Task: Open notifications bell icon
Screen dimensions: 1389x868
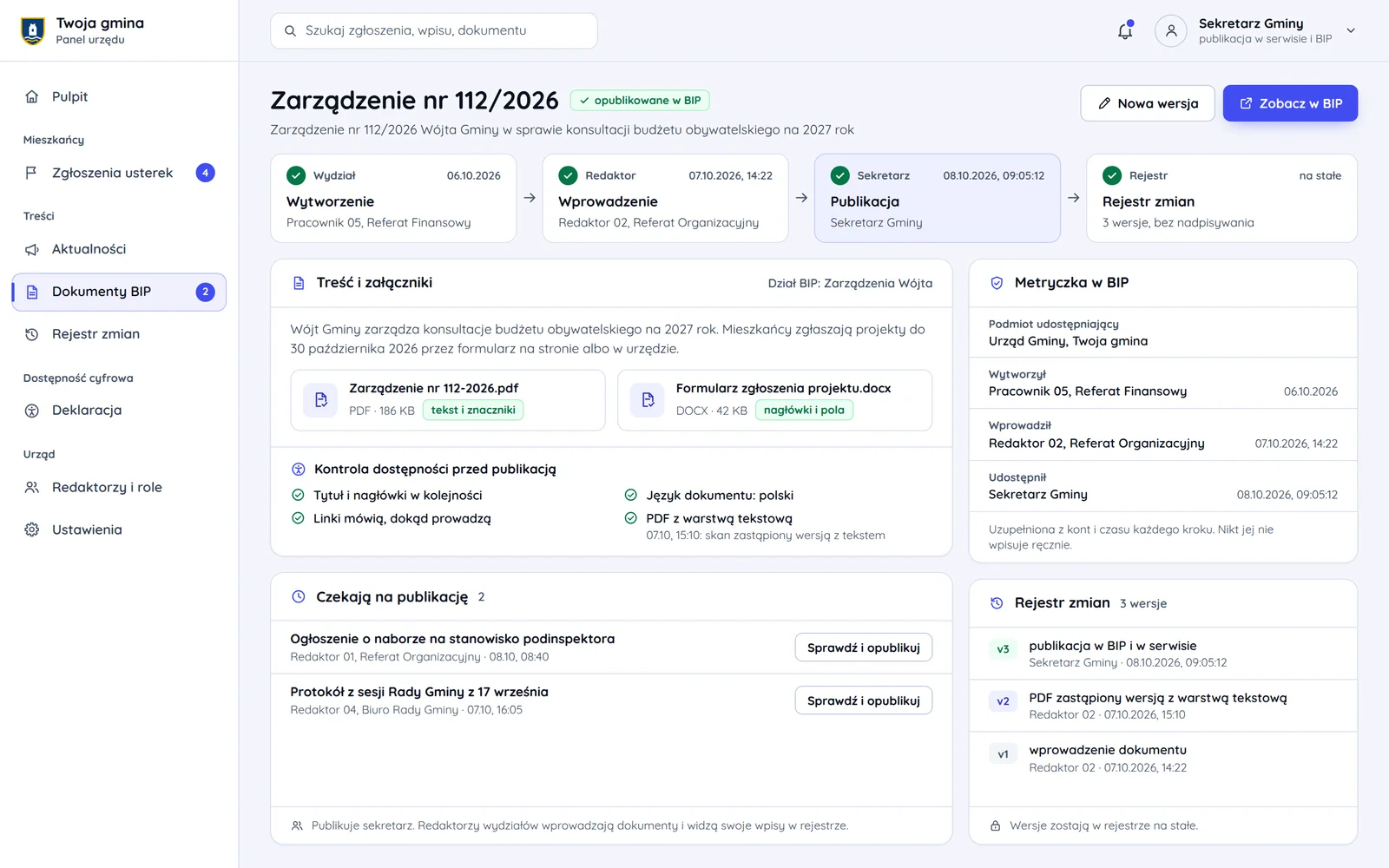Action: click(1125, 30)
